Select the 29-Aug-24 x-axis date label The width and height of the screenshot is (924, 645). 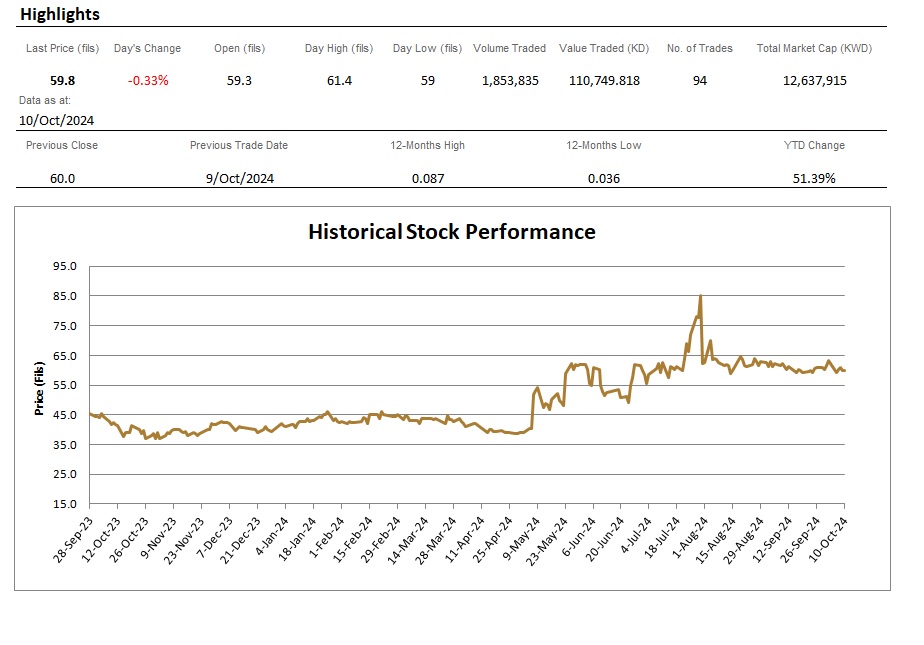[x=743, y=540]
